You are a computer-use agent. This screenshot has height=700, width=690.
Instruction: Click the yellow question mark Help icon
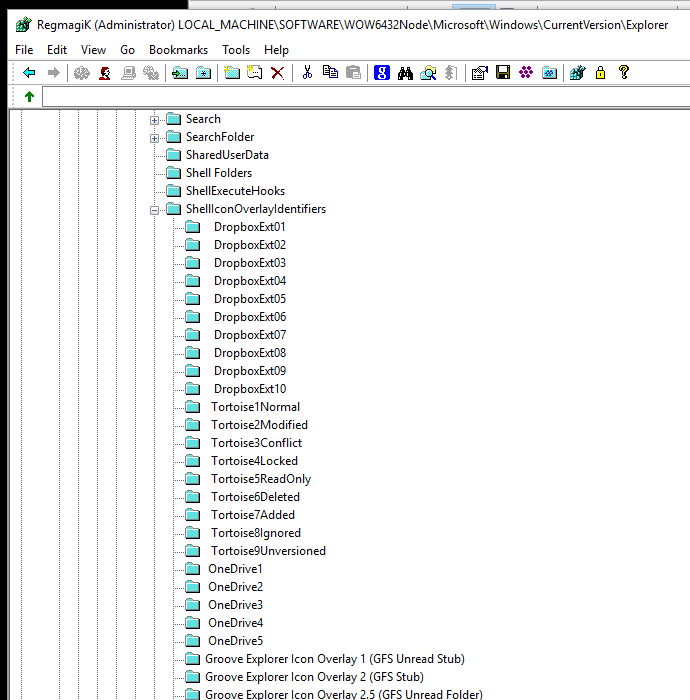624,72
